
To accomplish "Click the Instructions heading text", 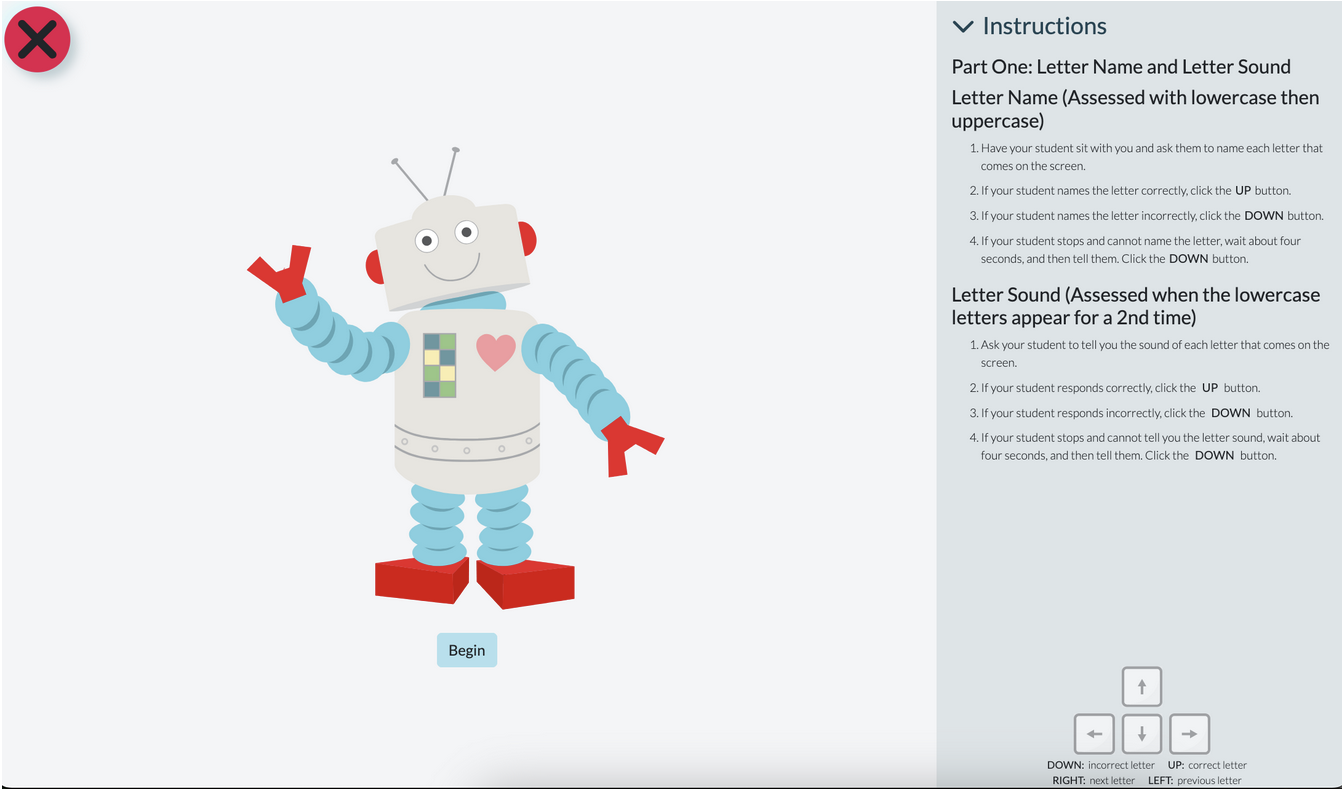I will (1045, 26).
